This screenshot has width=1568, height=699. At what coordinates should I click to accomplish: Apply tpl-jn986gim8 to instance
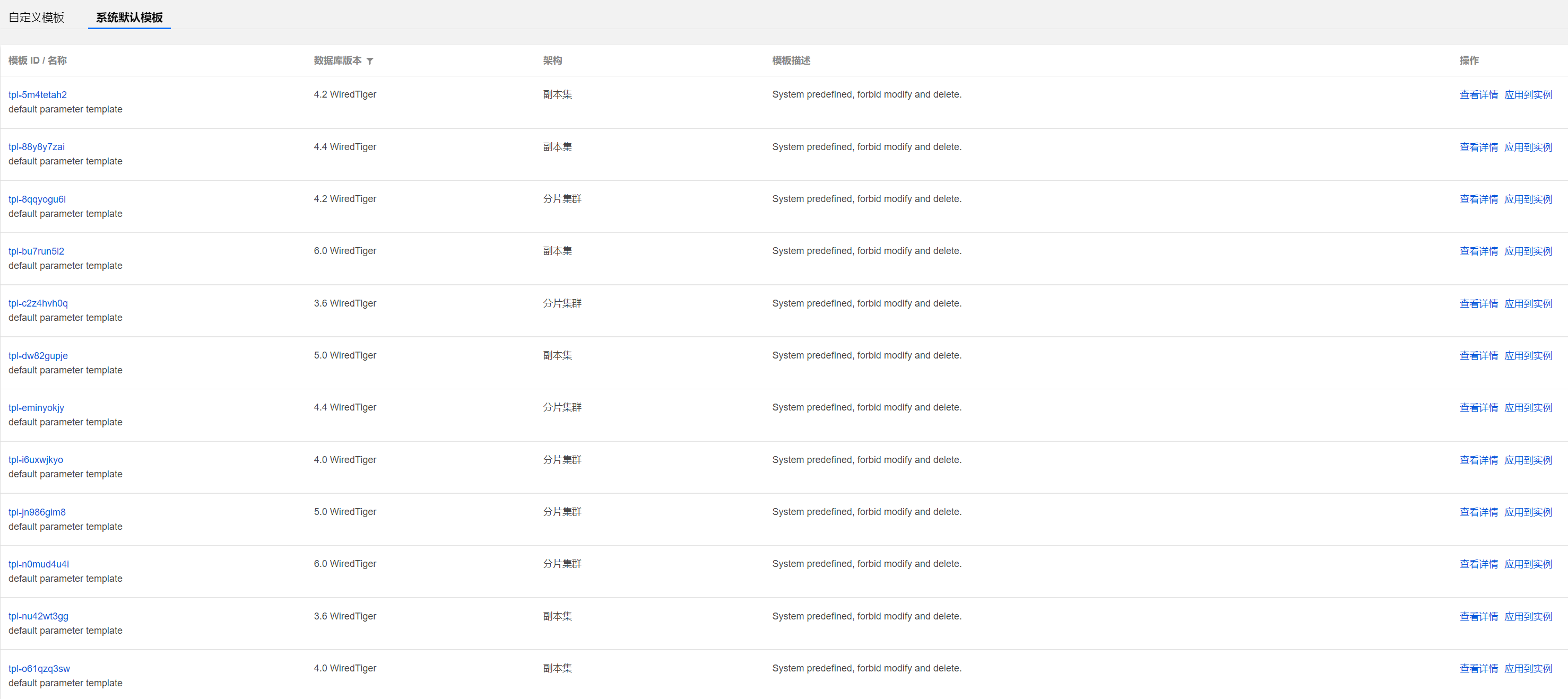pyautogui.click(x=1527, y=512)
